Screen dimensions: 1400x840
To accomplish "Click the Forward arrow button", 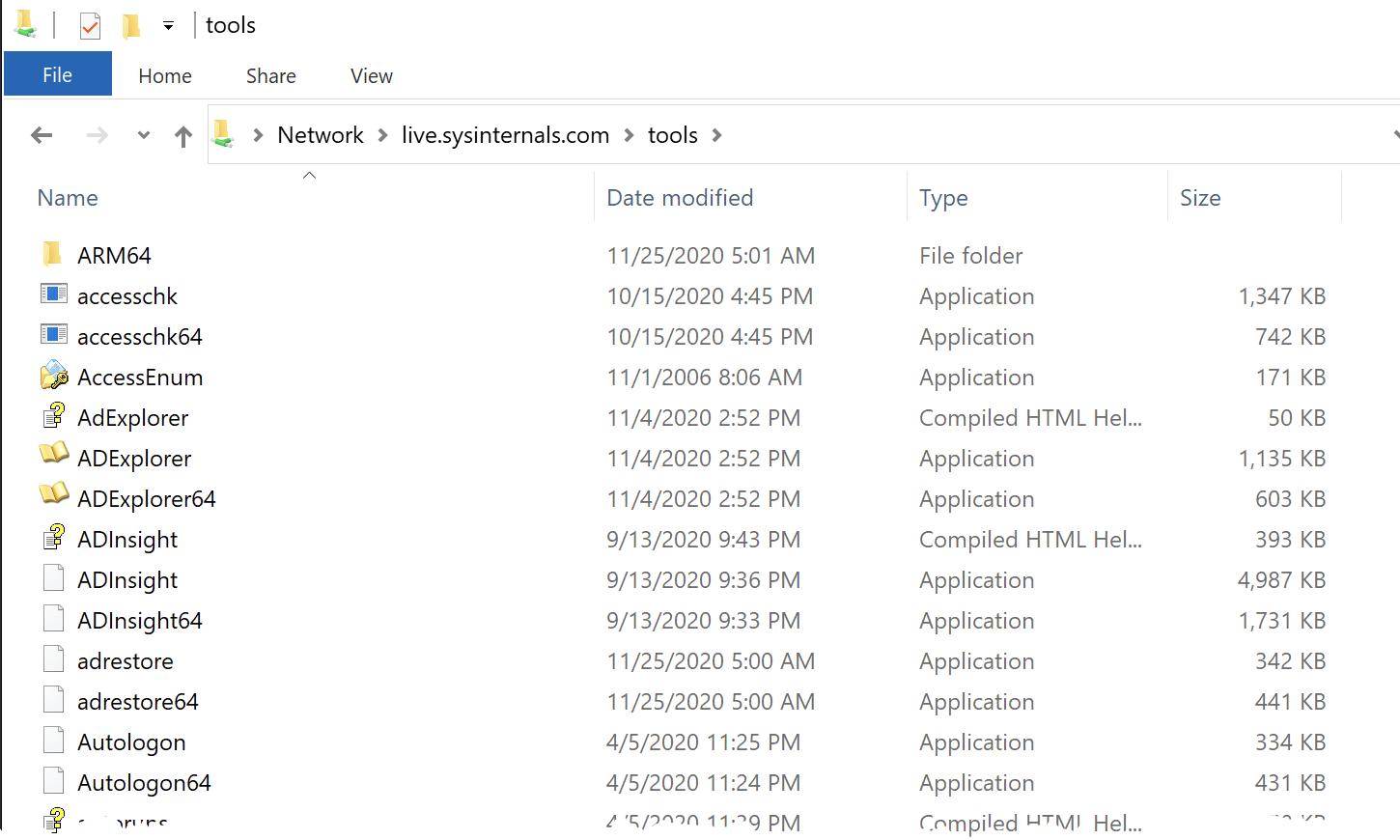I will [x=97, y=135].
